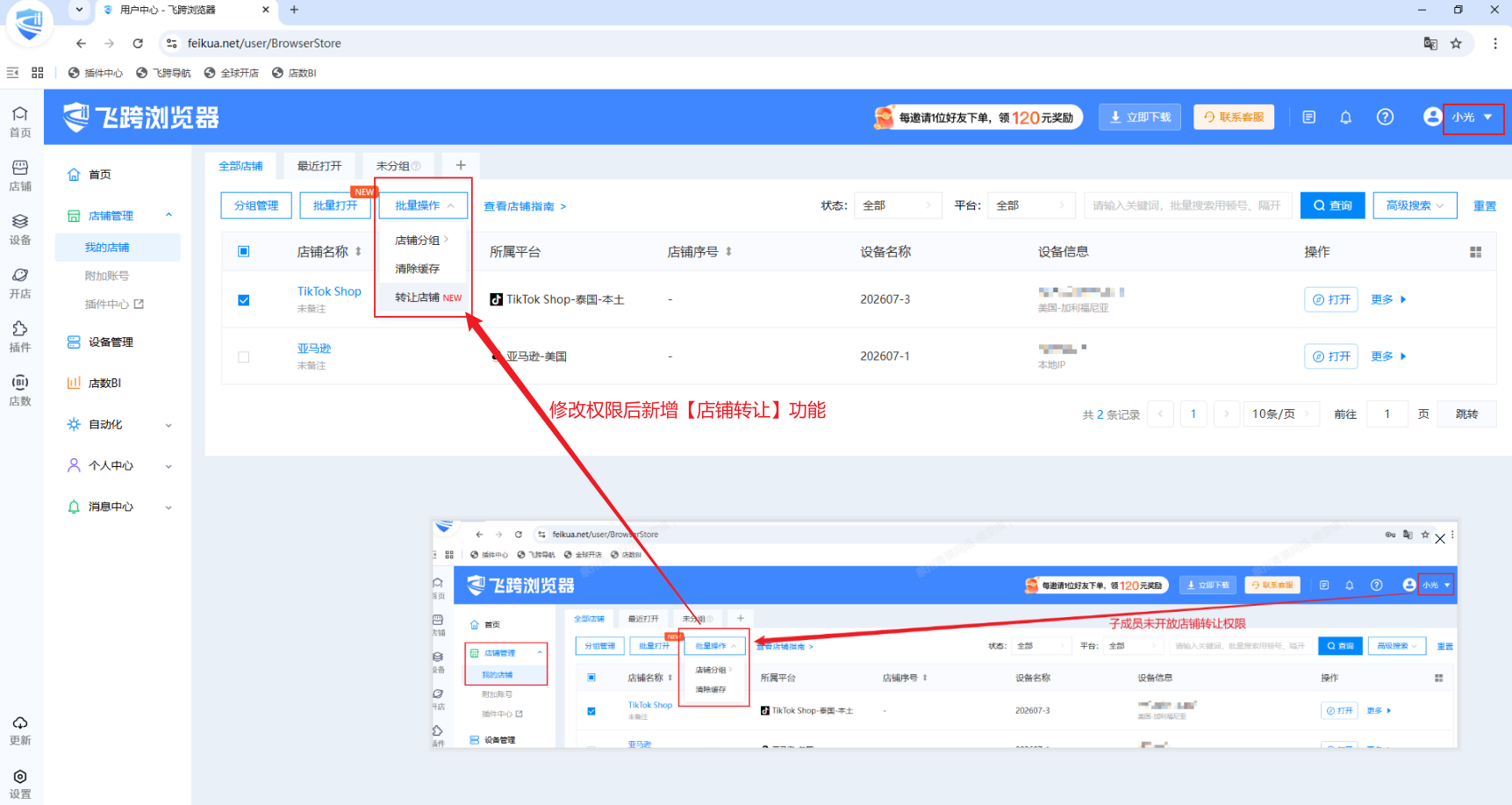This screenshot has width=1512, height=805.
Task: Click the 批量打开 button
Action: [335, 205]
